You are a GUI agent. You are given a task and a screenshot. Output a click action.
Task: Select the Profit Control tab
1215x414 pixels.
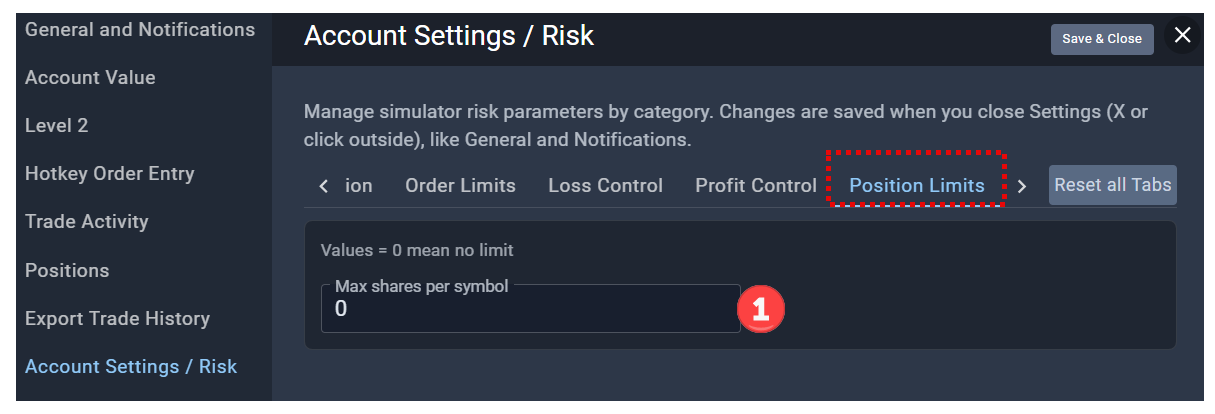pos(756,185)
